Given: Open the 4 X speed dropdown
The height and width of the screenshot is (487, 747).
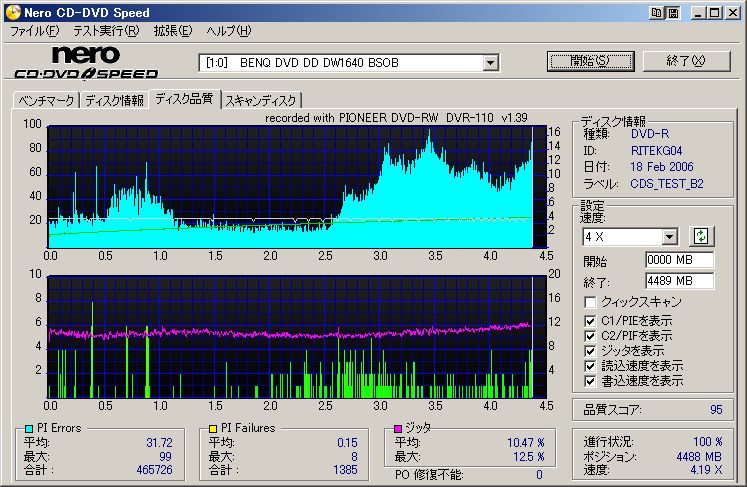Looking at the screenshot, I should click(x=669, y=237).
